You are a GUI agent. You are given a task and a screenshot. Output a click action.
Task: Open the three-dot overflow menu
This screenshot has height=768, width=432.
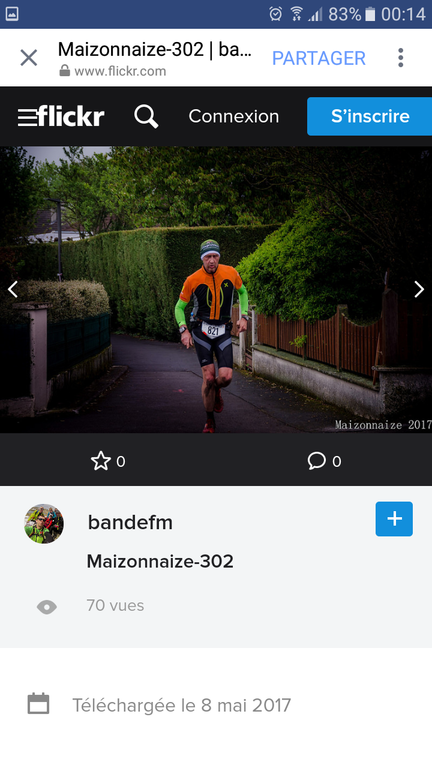coord(401,58)
